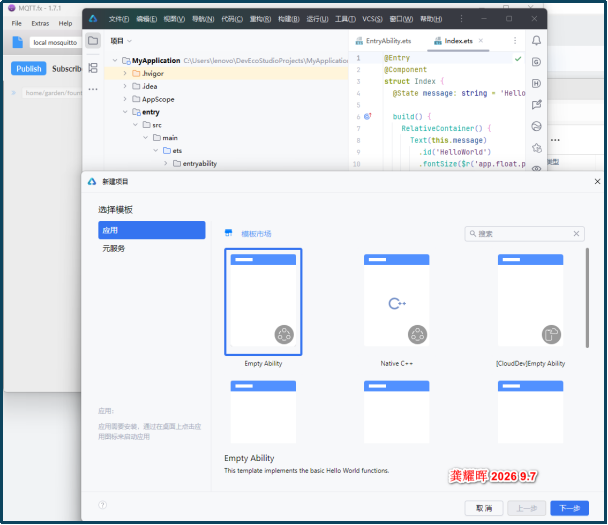Open the 代码(C) menu
608x525 pixels.
[232, 19]
